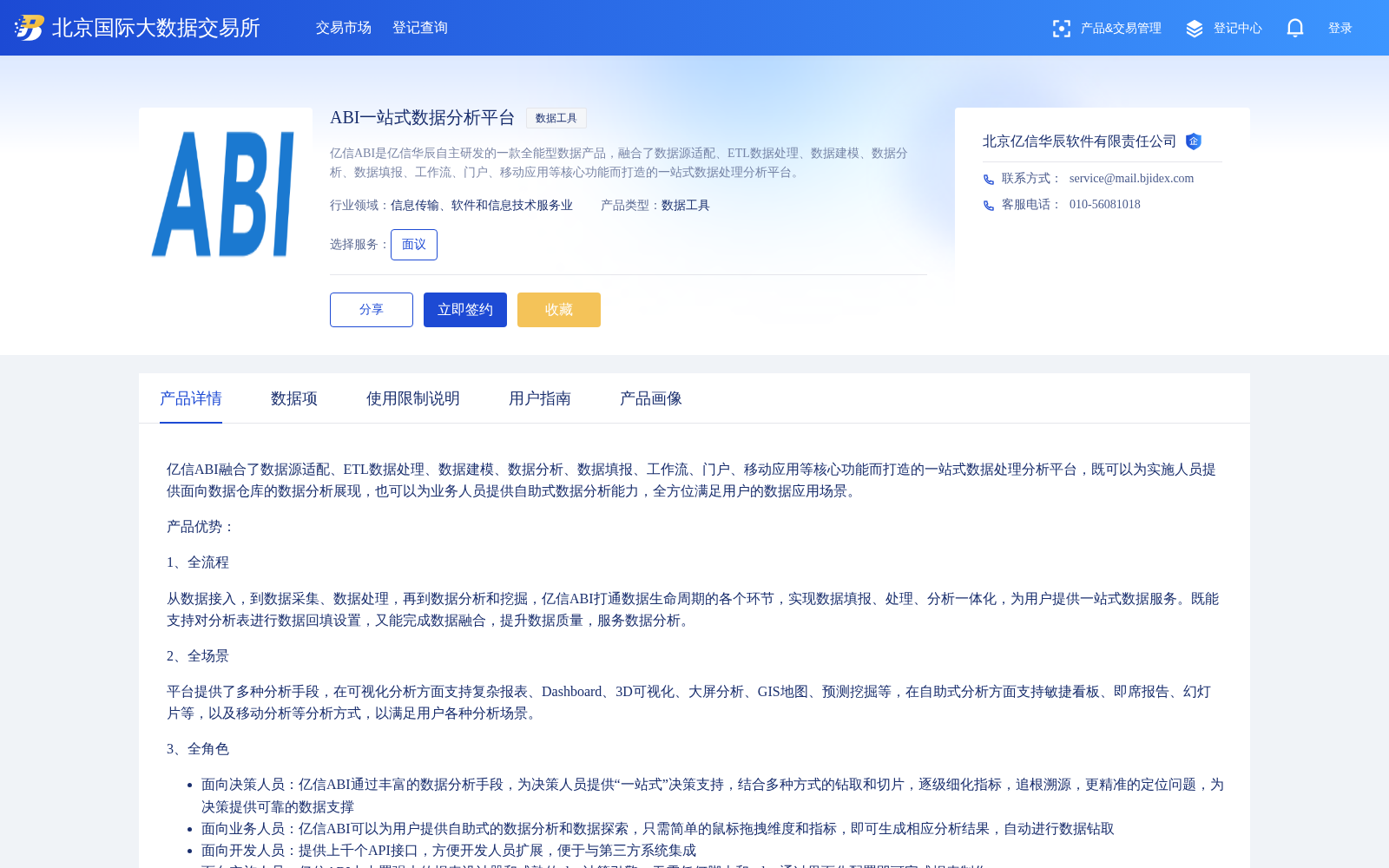Click the 登记中心 layers icon
Image resolution: width=1389 pixels, height=868 pixels.
[1195, 29]
